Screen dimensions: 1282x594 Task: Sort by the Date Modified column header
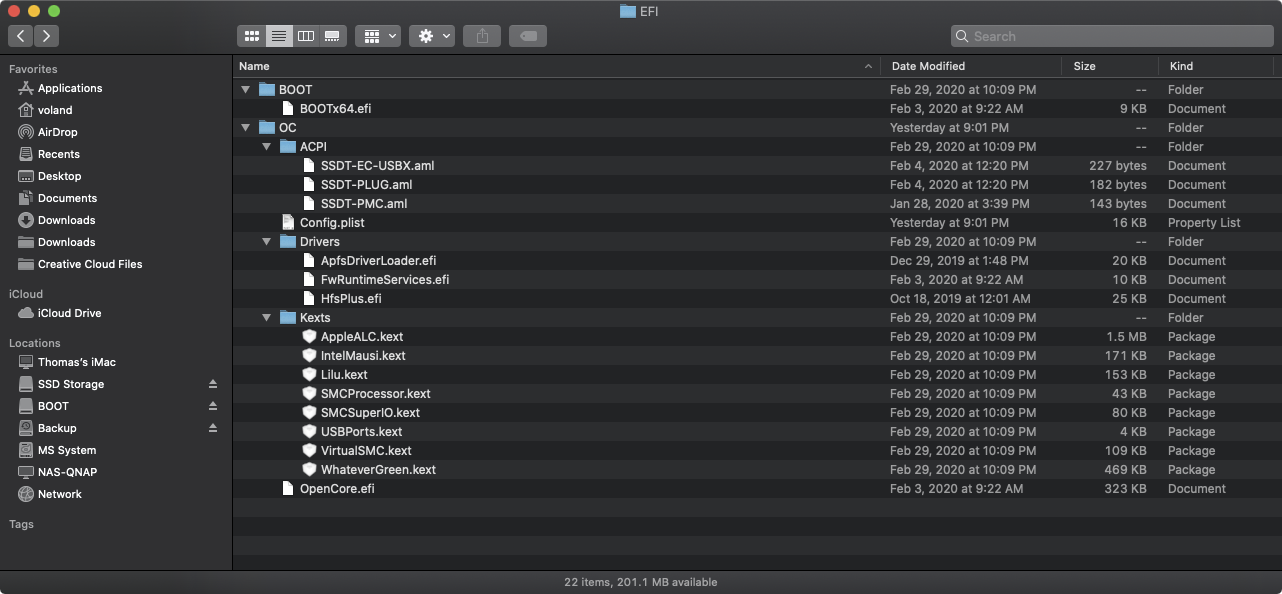pyautogui.click(x=970, y=66)
